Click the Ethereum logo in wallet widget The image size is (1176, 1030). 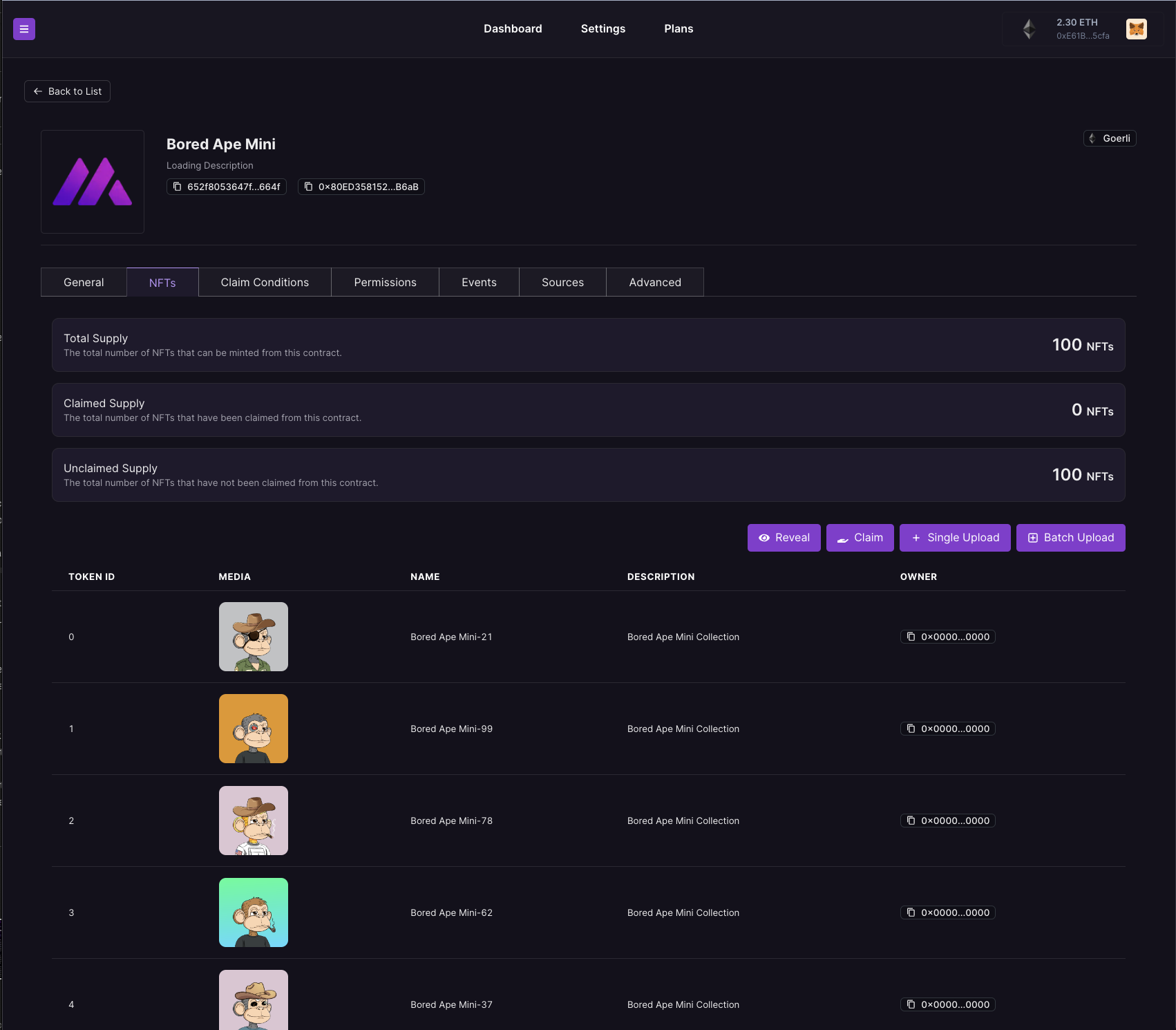click(x=1029, y=29)
